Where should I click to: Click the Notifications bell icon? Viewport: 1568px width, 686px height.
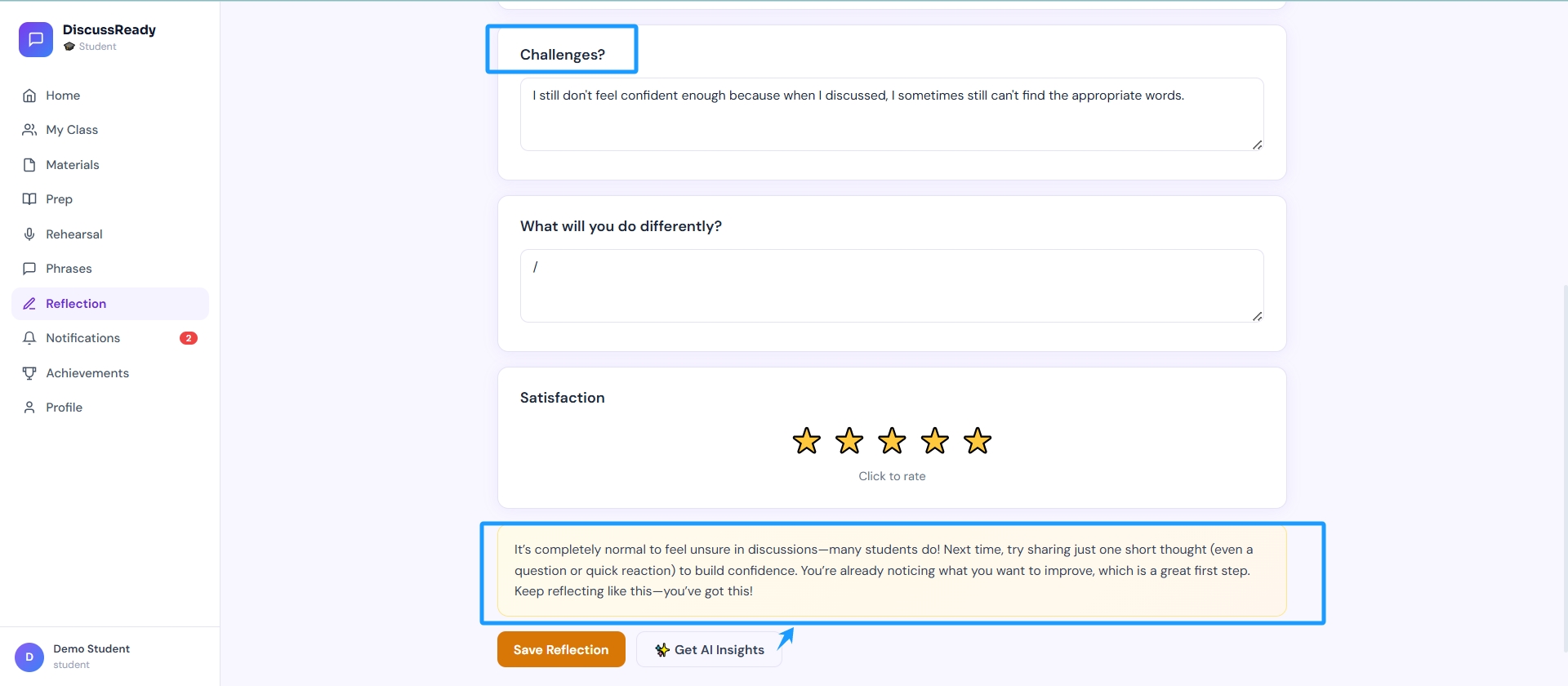[x=29, y=338]
